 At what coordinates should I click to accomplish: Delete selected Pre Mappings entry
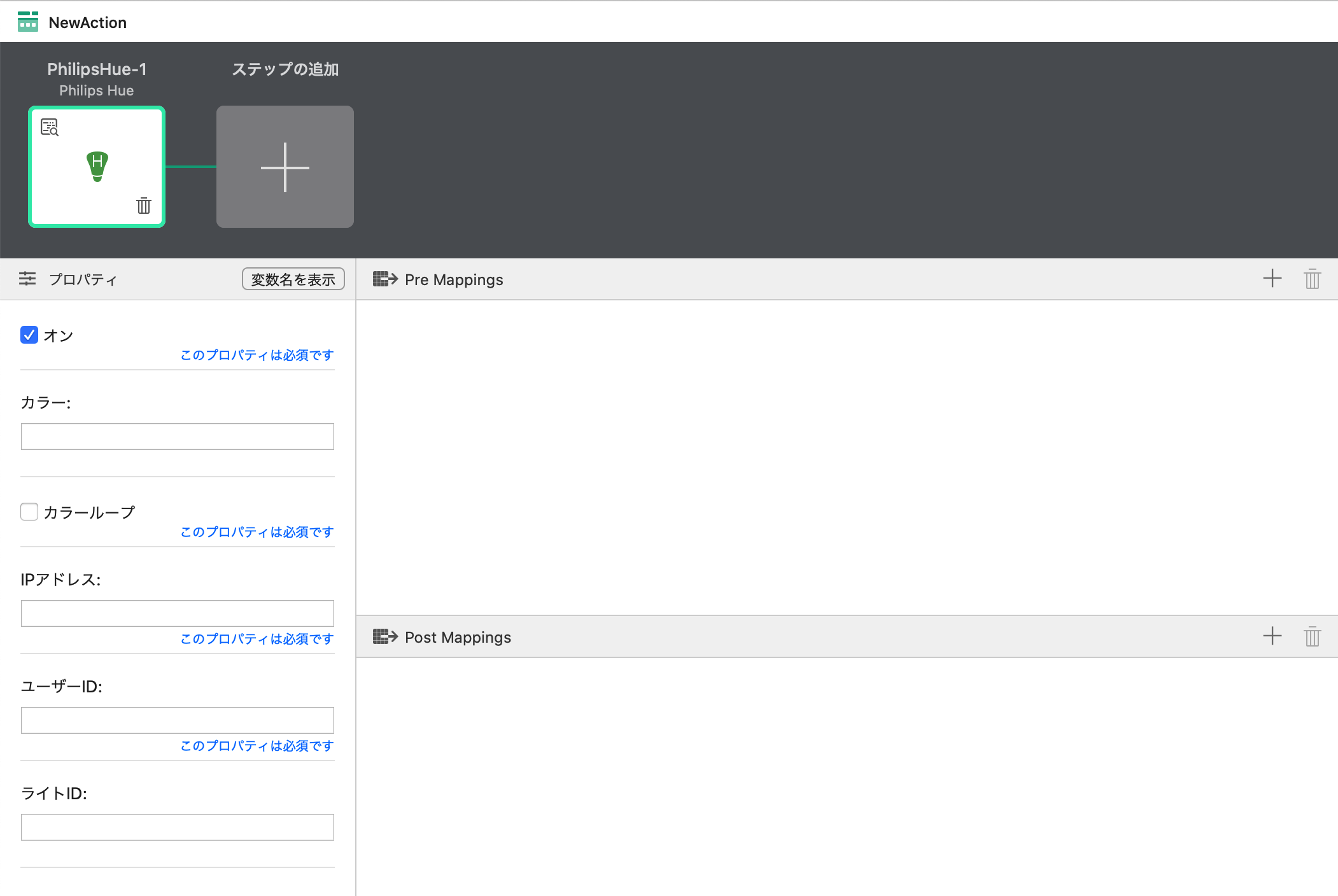click(1312, 279)
